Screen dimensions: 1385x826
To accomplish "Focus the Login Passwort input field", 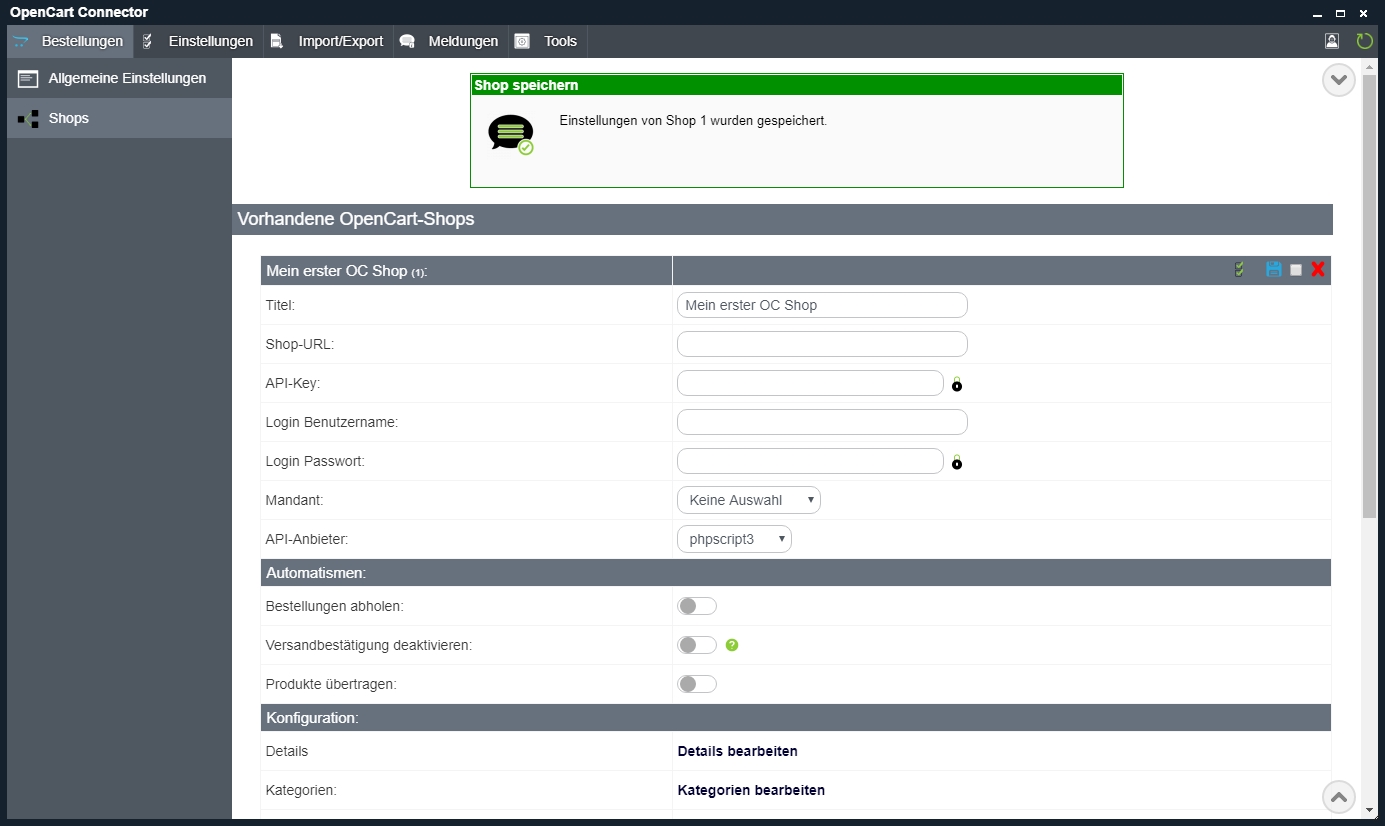I will pyautogui.click(x=810, y=461).
